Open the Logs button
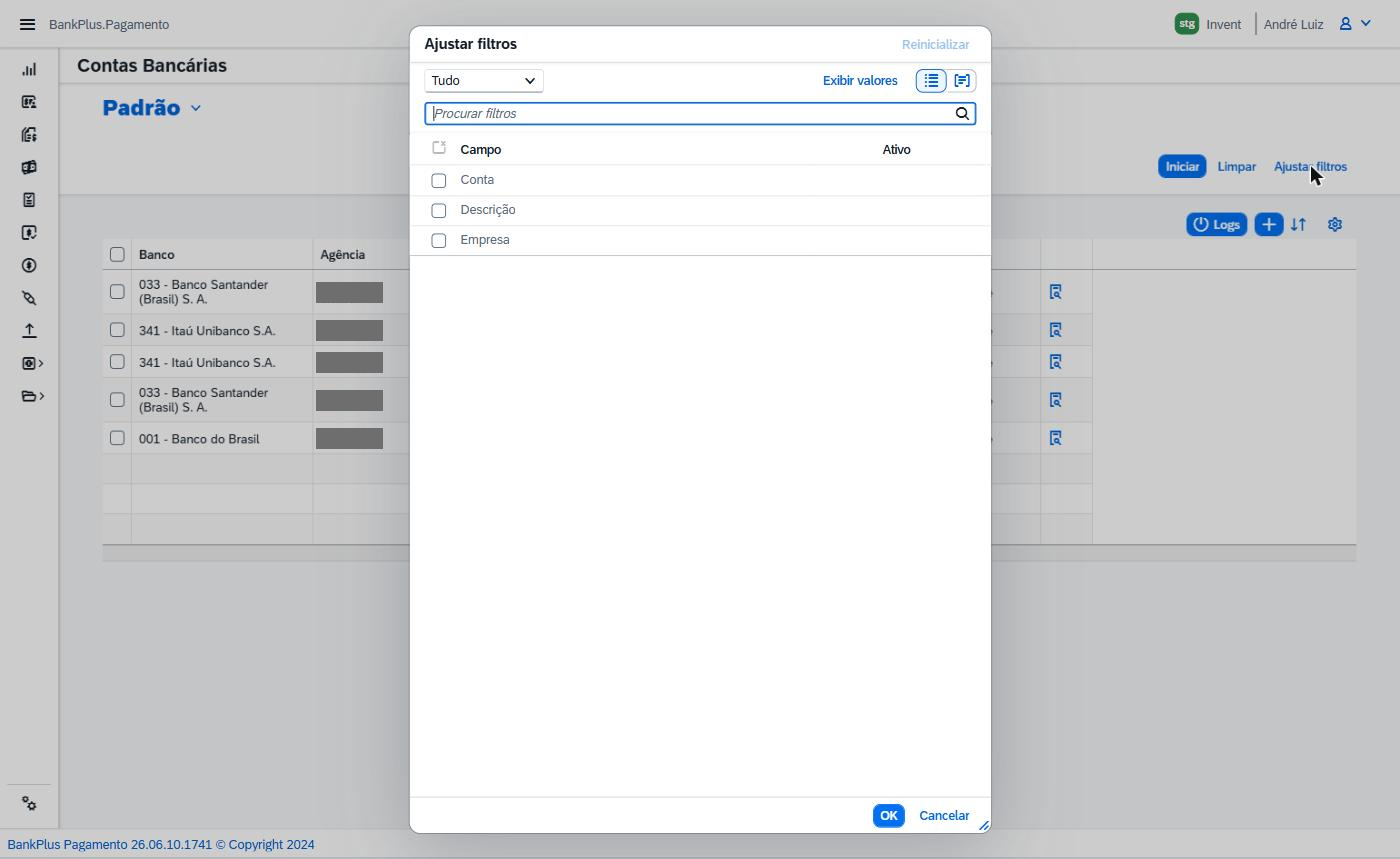This screenshot has width=1400, height=859. (1217, 225)
